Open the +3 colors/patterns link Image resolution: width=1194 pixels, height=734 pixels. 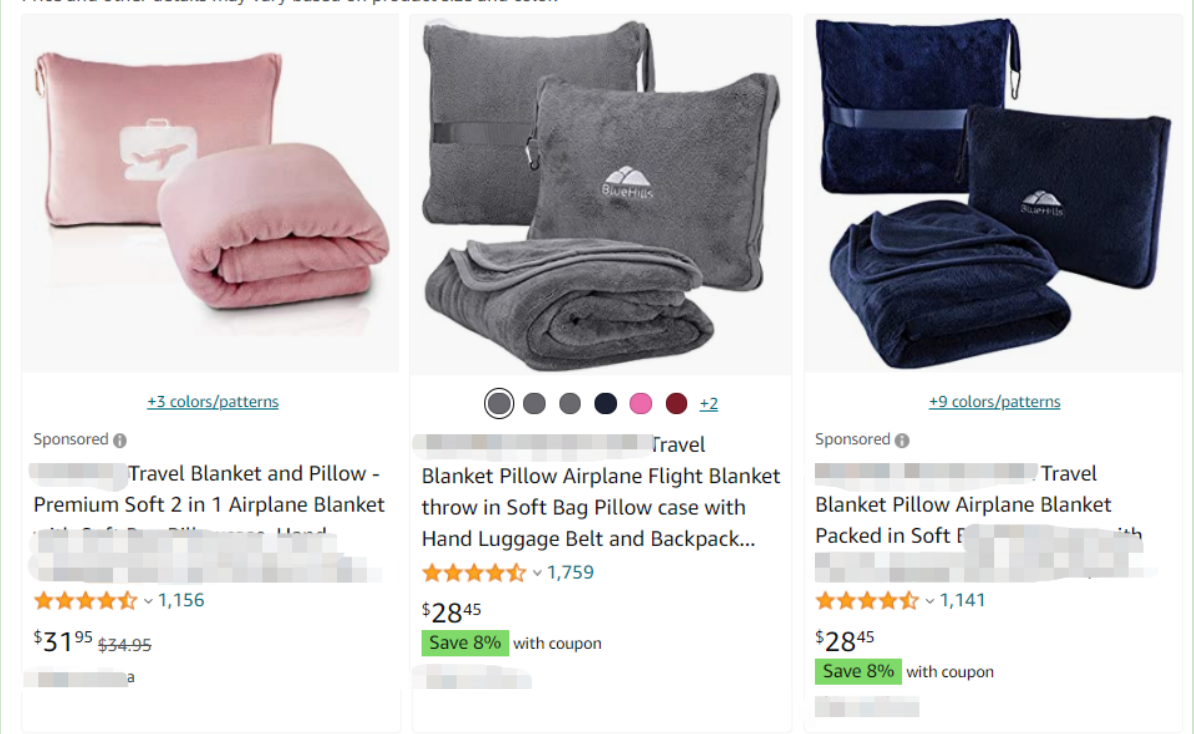212,402
